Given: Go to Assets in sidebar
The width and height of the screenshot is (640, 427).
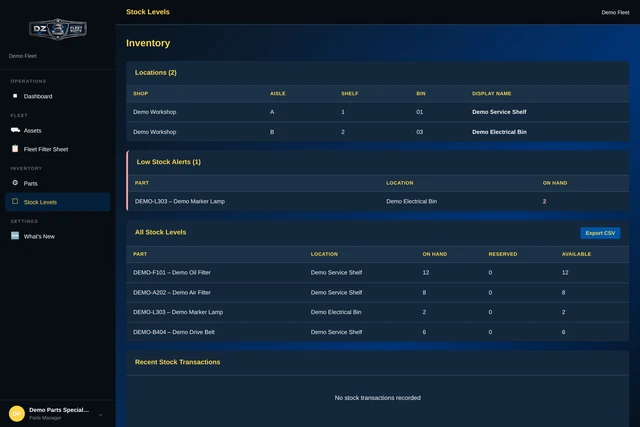Looking at the screenshot, I should coord(58,131).
